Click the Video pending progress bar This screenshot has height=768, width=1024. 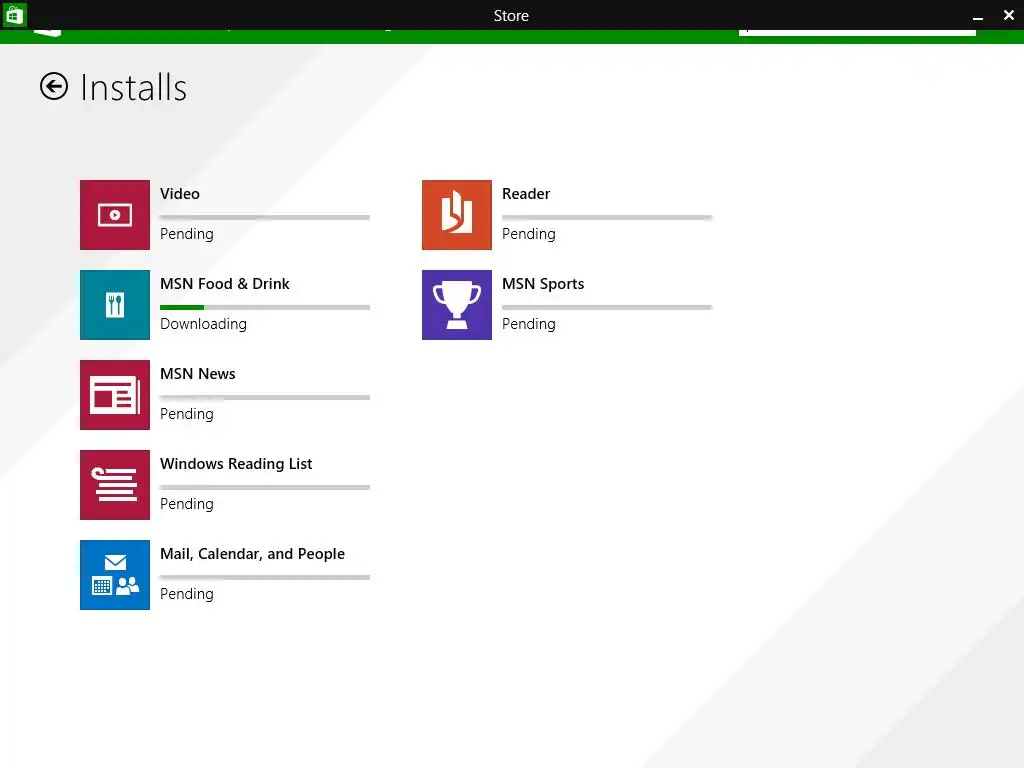tap(265, 217)
